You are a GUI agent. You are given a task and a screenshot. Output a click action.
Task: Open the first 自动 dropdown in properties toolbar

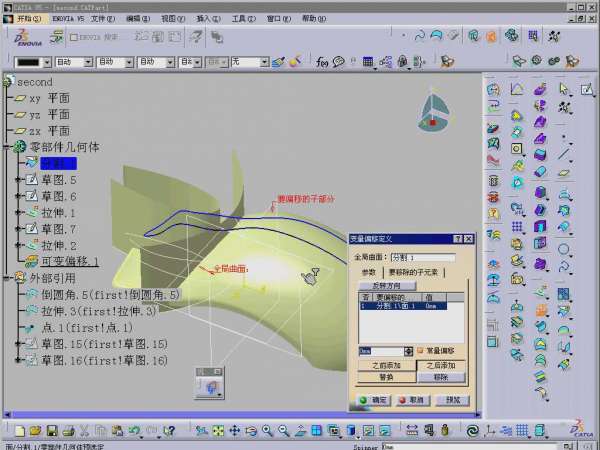tap(88, 62)
